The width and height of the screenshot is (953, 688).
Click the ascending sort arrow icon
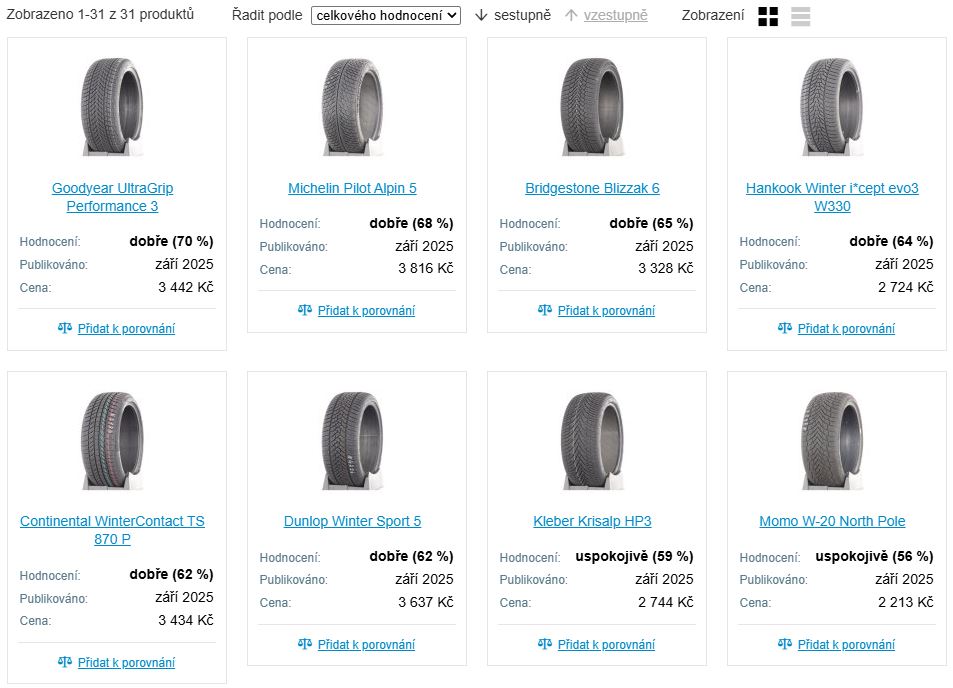[x=572, y=15]
